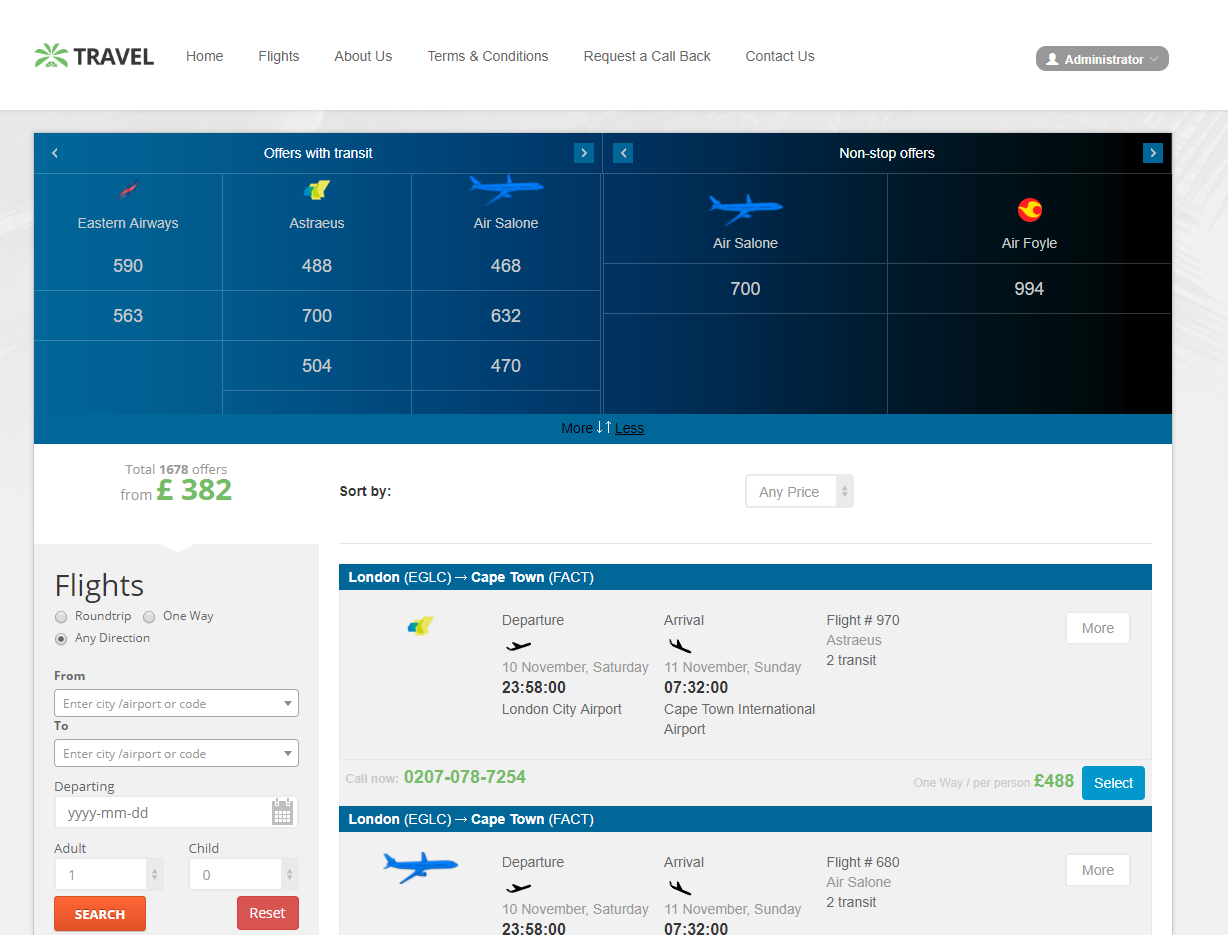Go to the Flights menu item
This screenshot has width=1228, height=935.
(x=278, y=56)
